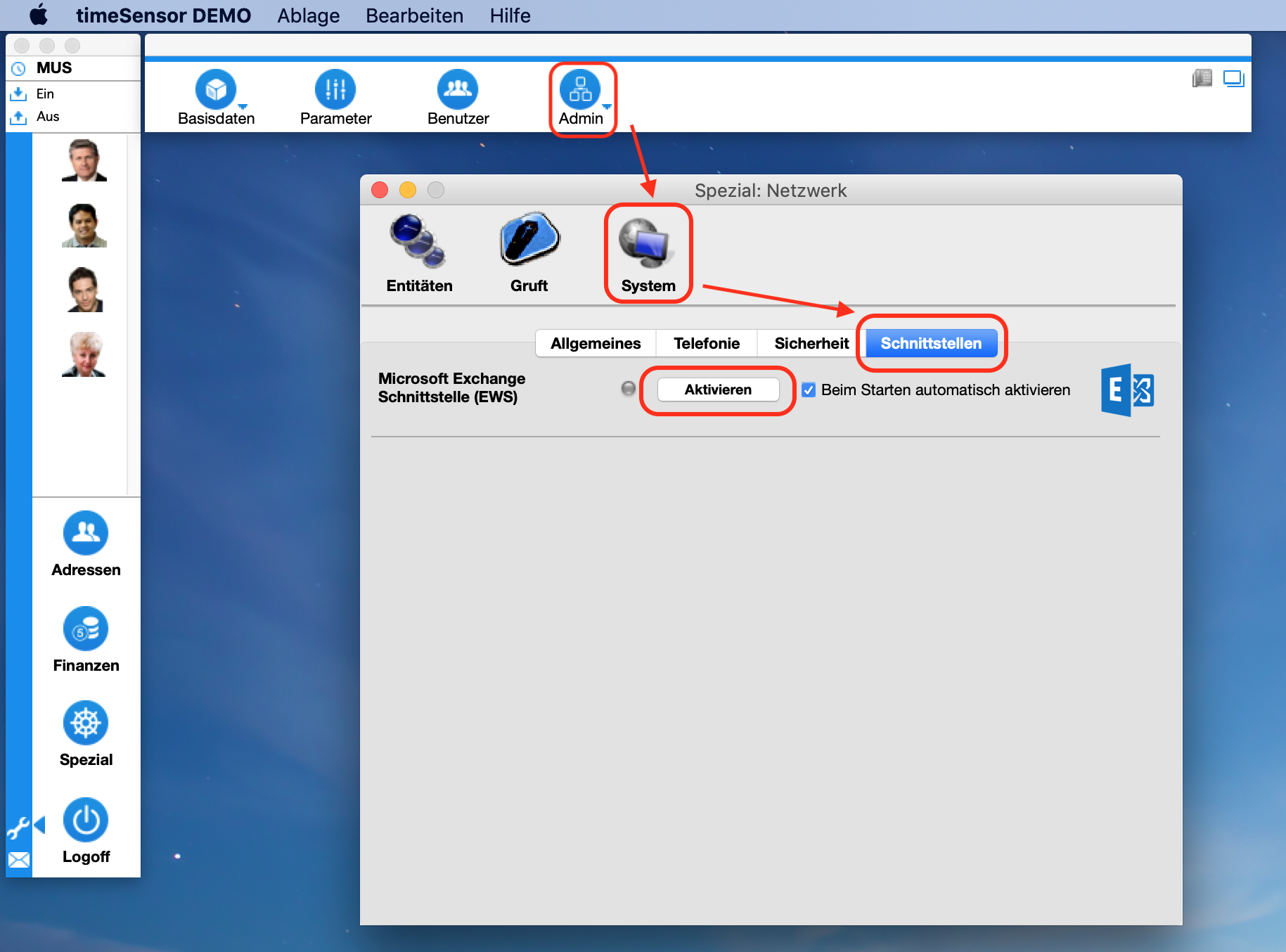Expand the Basisdaten dropdown arrow
This screenshot has width=1286, height=952.
(243, 107)
